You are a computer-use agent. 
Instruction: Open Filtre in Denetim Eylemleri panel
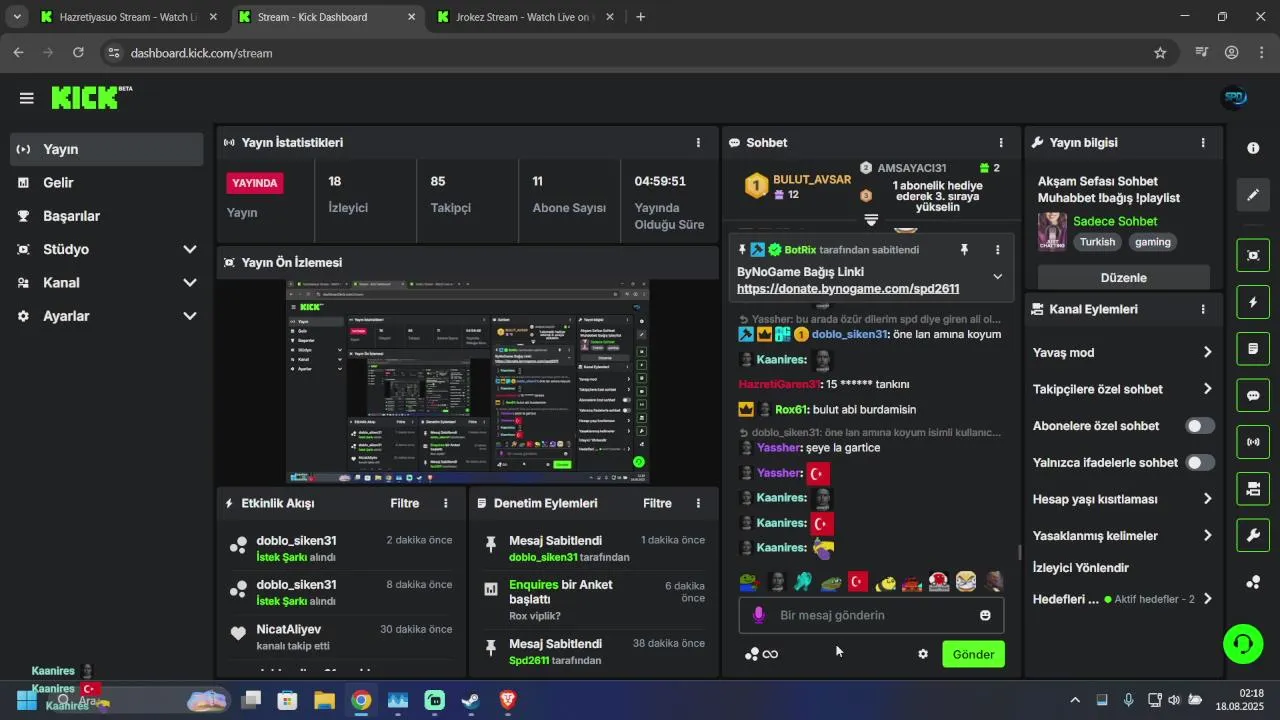(x=657, y=503)
